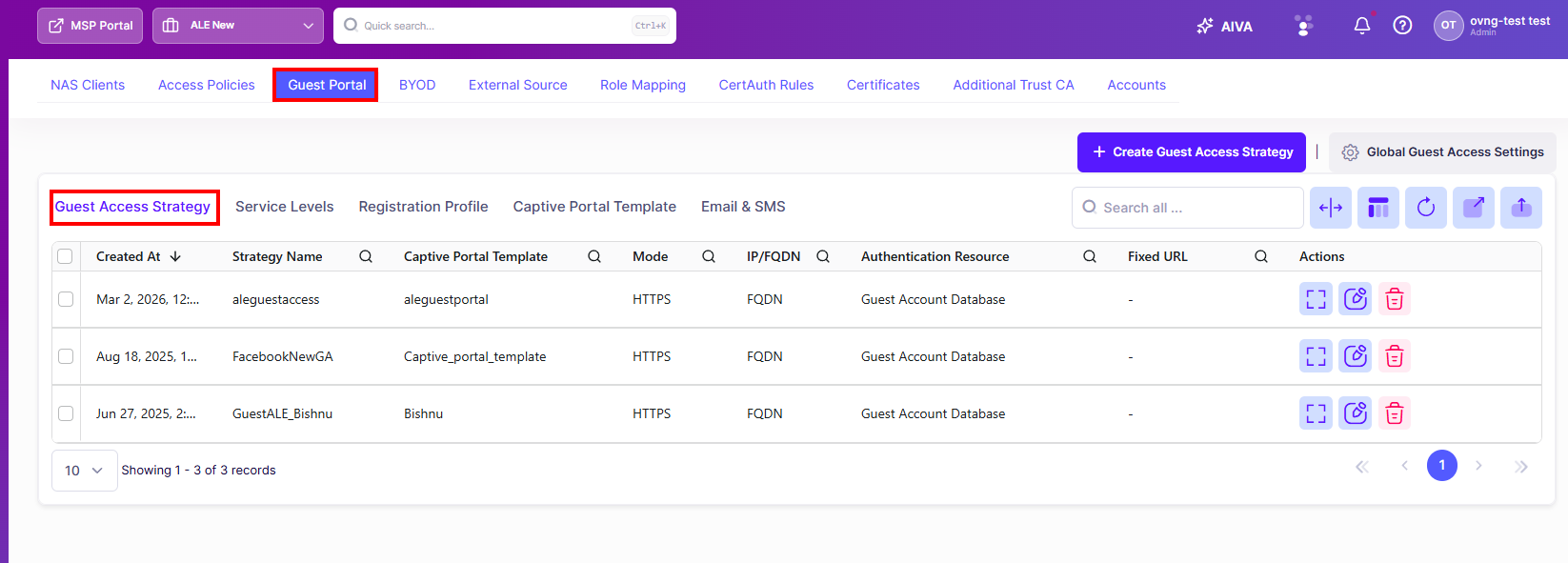Click Create Guest Access Strategy button
The height and width of the screenshot is (563, 1568).
click(1192, 152)
